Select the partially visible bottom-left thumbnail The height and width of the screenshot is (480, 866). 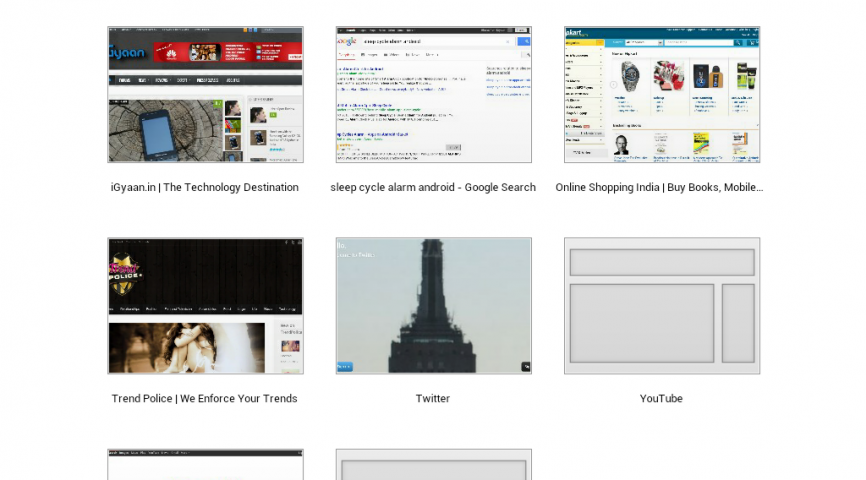coord(205,465)
